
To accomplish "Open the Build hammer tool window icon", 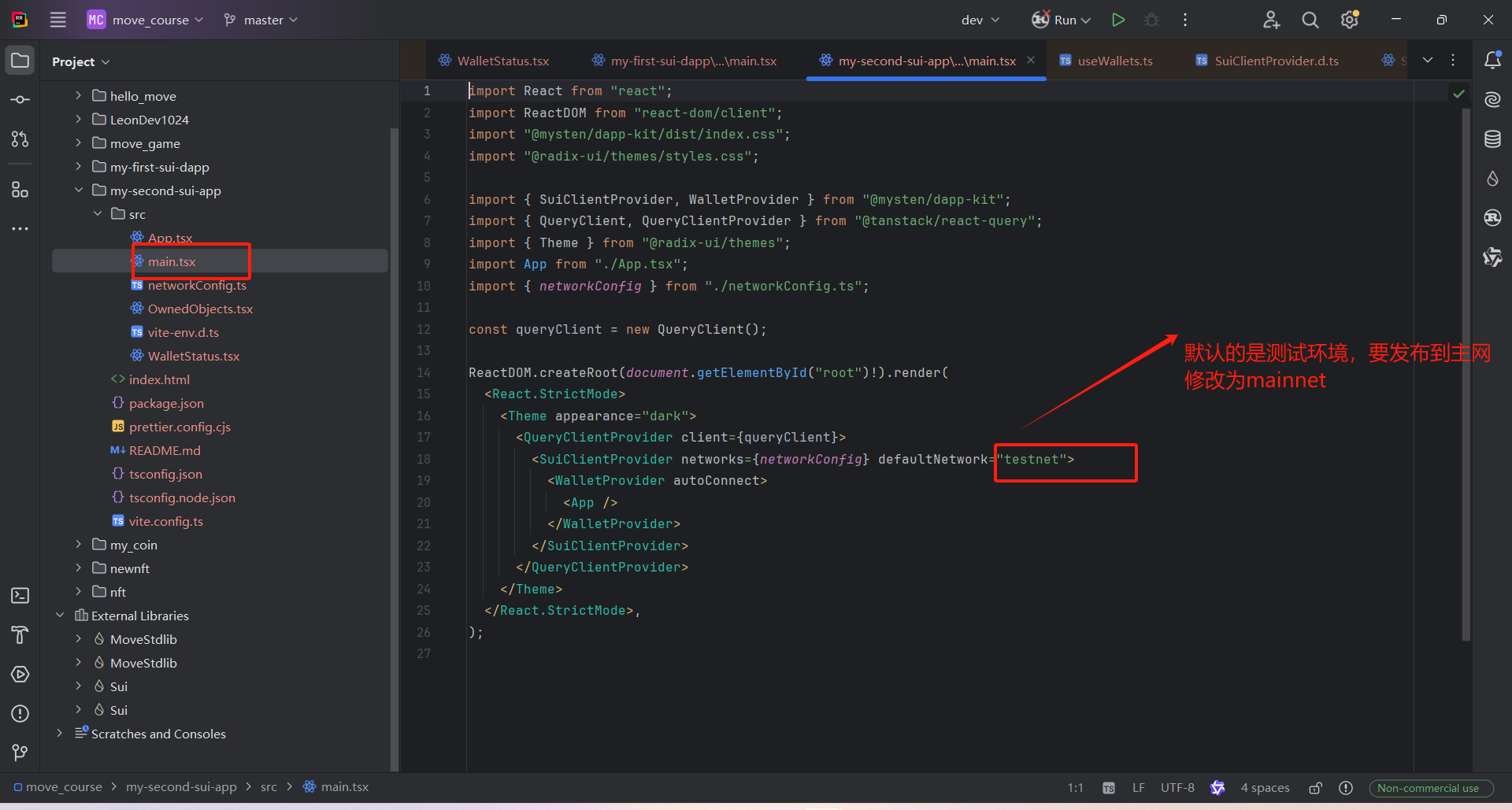I will 20,635.
